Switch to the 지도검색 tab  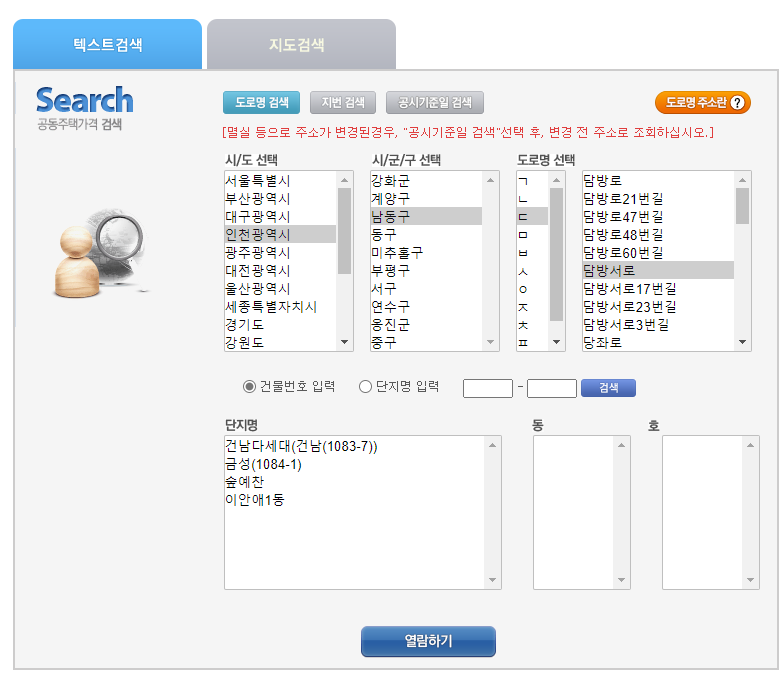pyautogui.click(x=301, y=44)
